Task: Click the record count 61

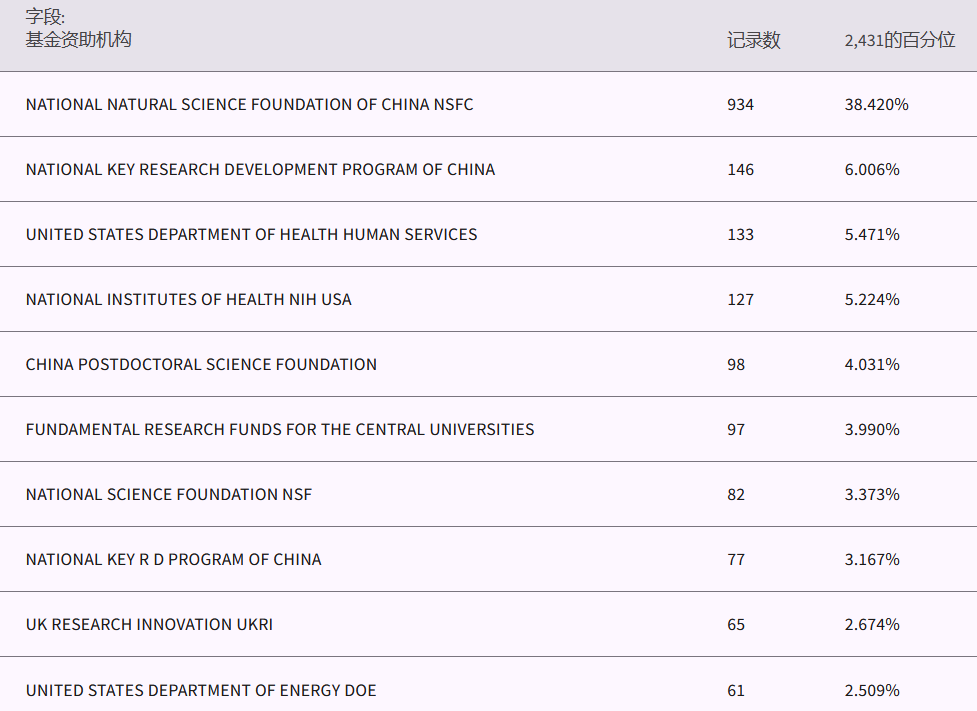Action: click(x=736, y=691)
